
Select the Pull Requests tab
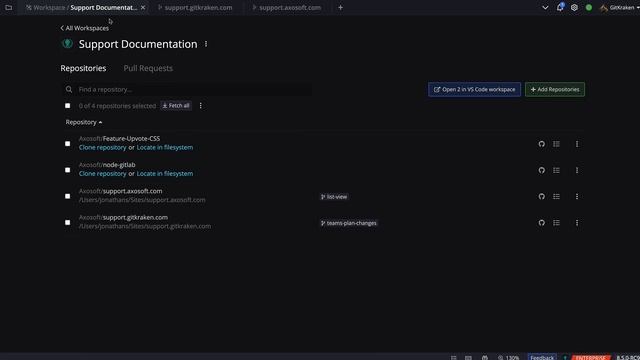coord(148,68)
